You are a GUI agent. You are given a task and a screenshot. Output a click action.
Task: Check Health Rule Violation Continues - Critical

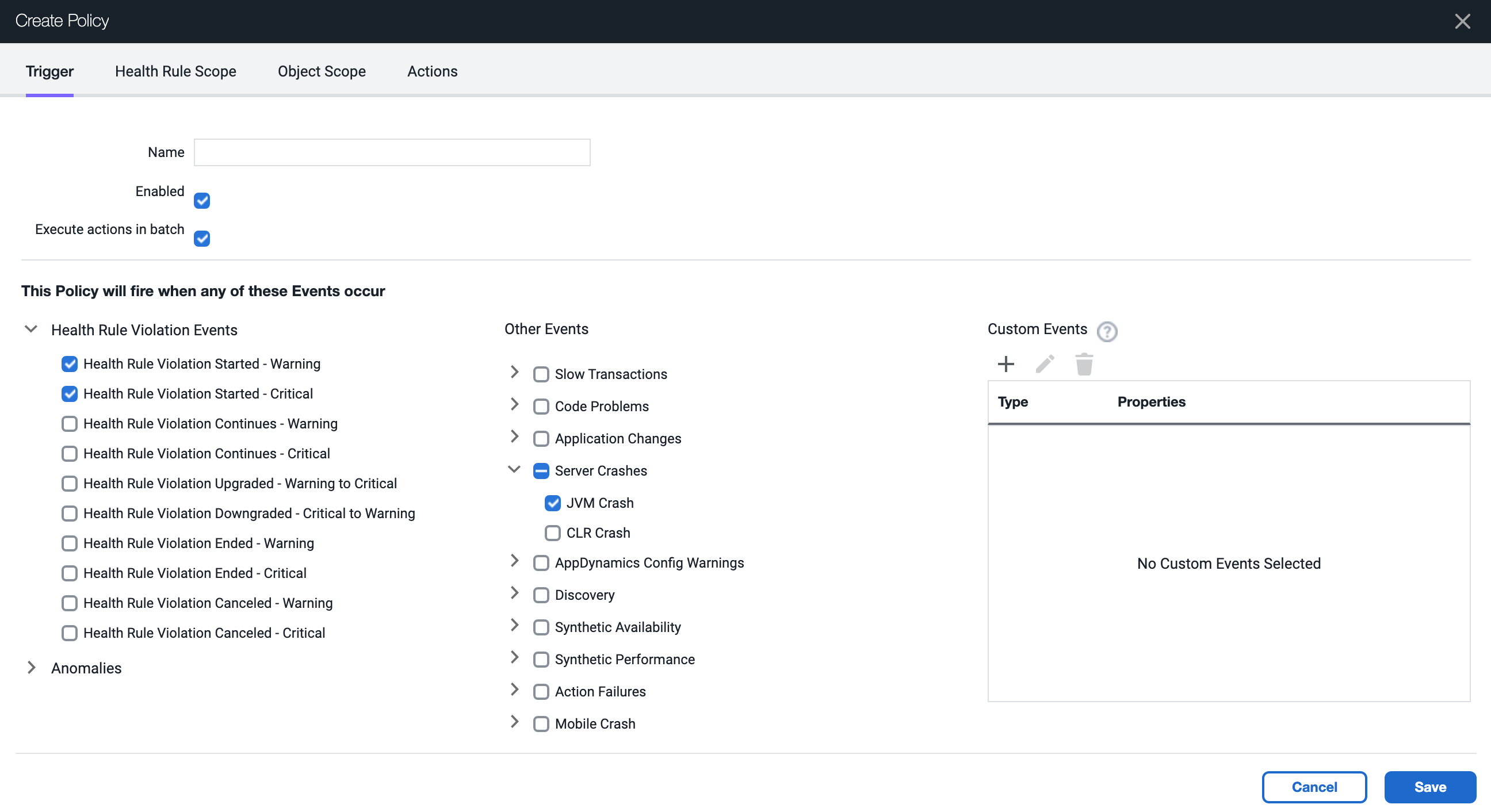click(70, 454)
